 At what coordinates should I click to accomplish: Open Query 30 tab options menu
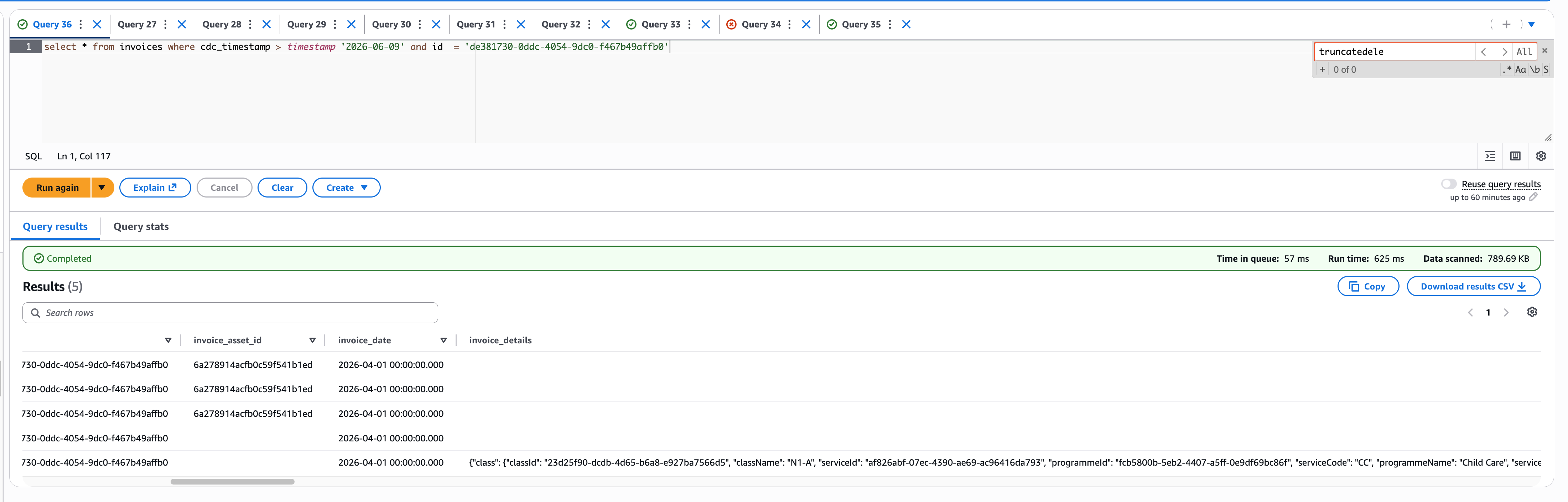[419, 24]
